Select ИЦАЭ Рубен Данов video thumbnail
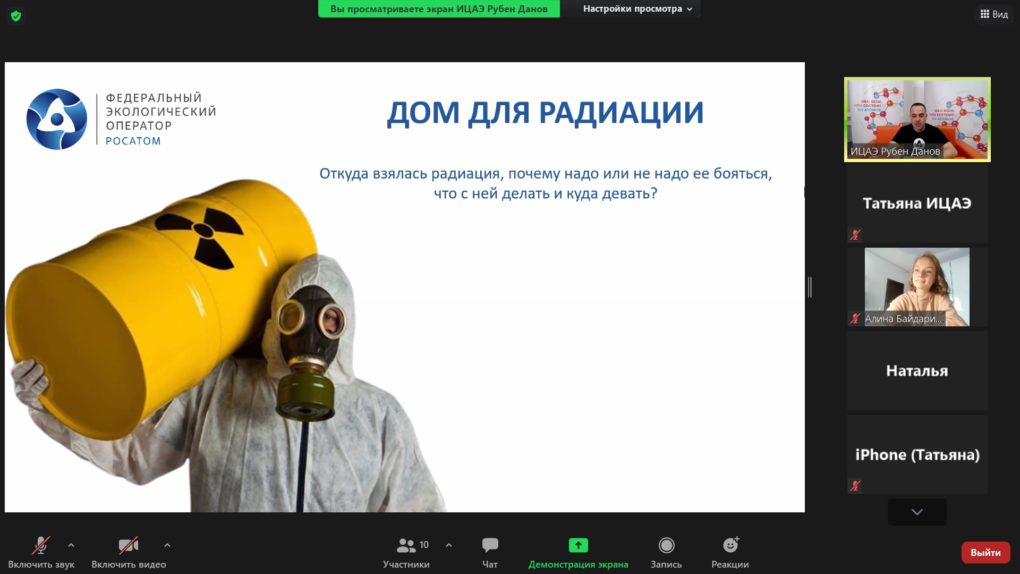 (917, 119)
